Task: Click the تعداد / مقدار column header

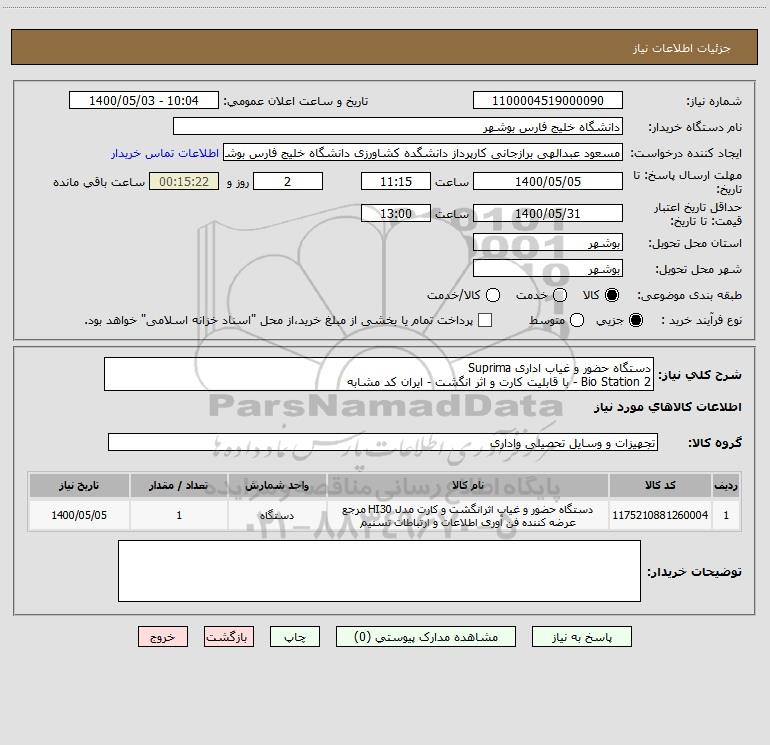Action: (x=179, y=485)
